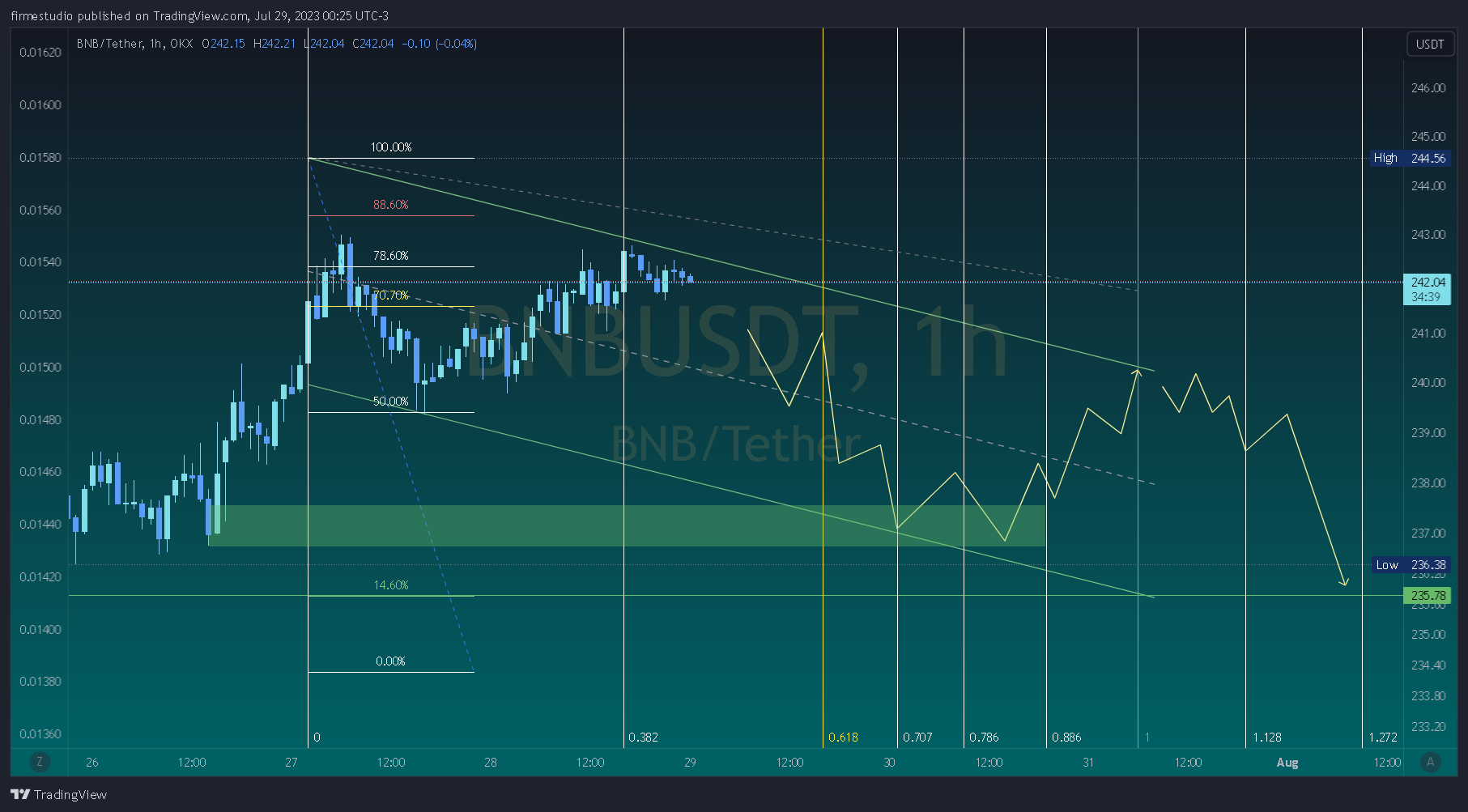Click the close value C242.04 in the legend
The height and width of the screenshot is (812, 1468).
pyautogui.click(x=373, y=44)
